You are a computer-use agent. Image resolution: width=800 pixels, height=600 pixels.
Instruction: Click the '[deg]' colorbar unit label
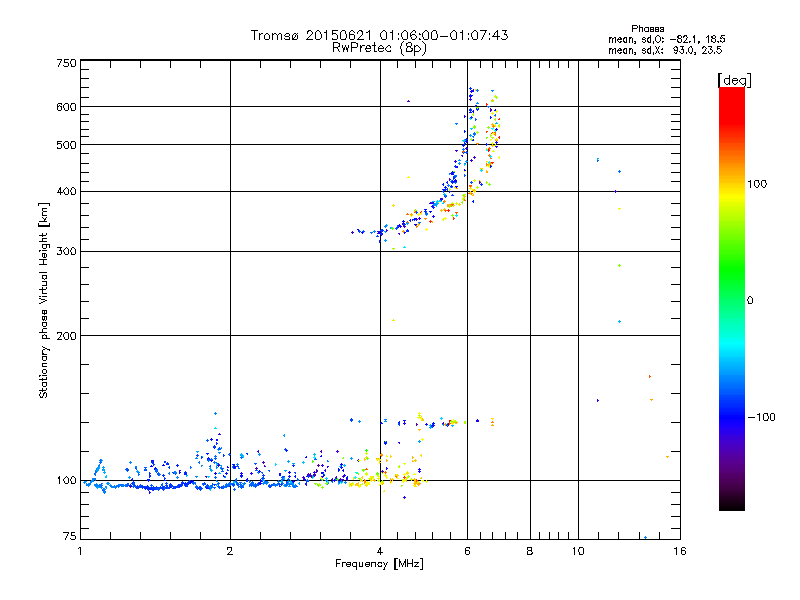(x=734, y=80)
